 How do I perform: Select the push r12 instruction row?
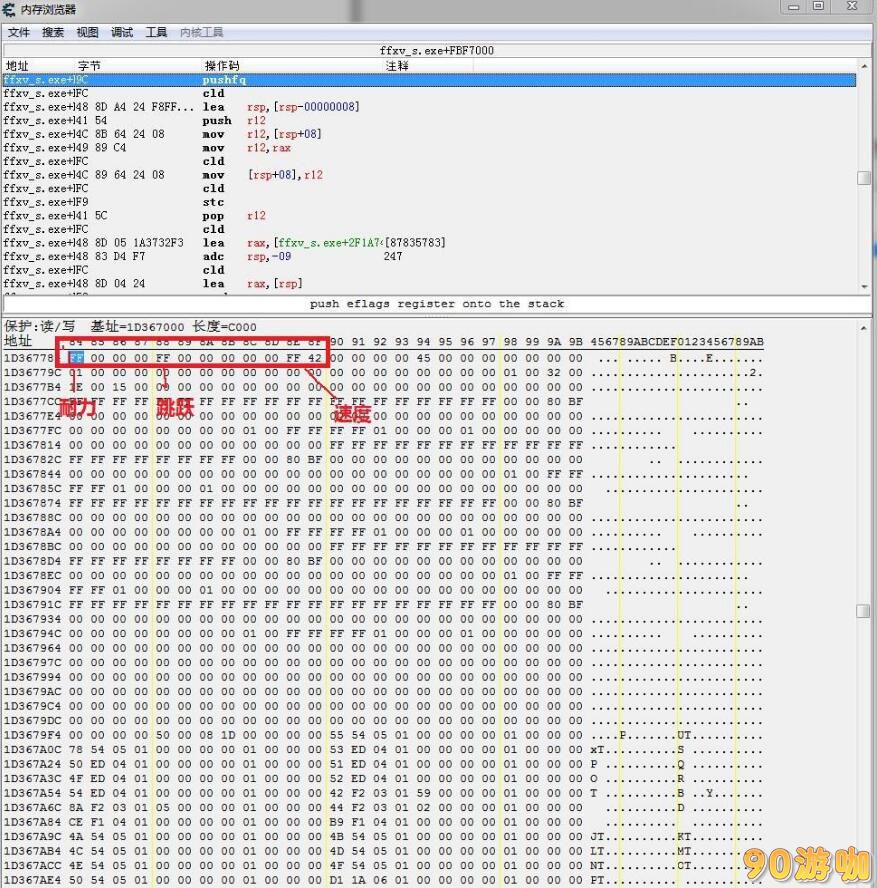pyautogui.click(x=429, y=121)
